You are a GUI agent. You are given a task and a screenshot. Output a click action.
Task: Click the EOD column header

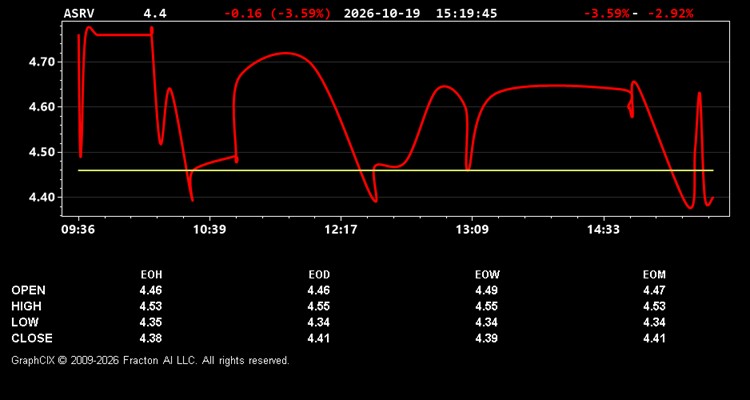[319, 275]
